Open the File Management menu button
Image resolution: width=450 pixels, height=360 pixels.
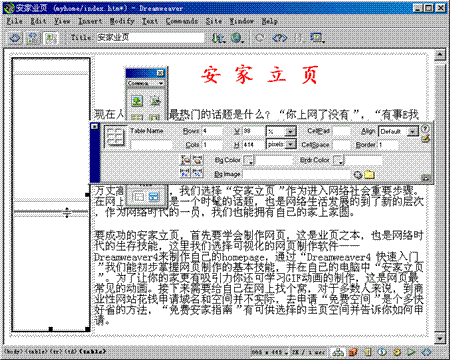coord(218,38)
